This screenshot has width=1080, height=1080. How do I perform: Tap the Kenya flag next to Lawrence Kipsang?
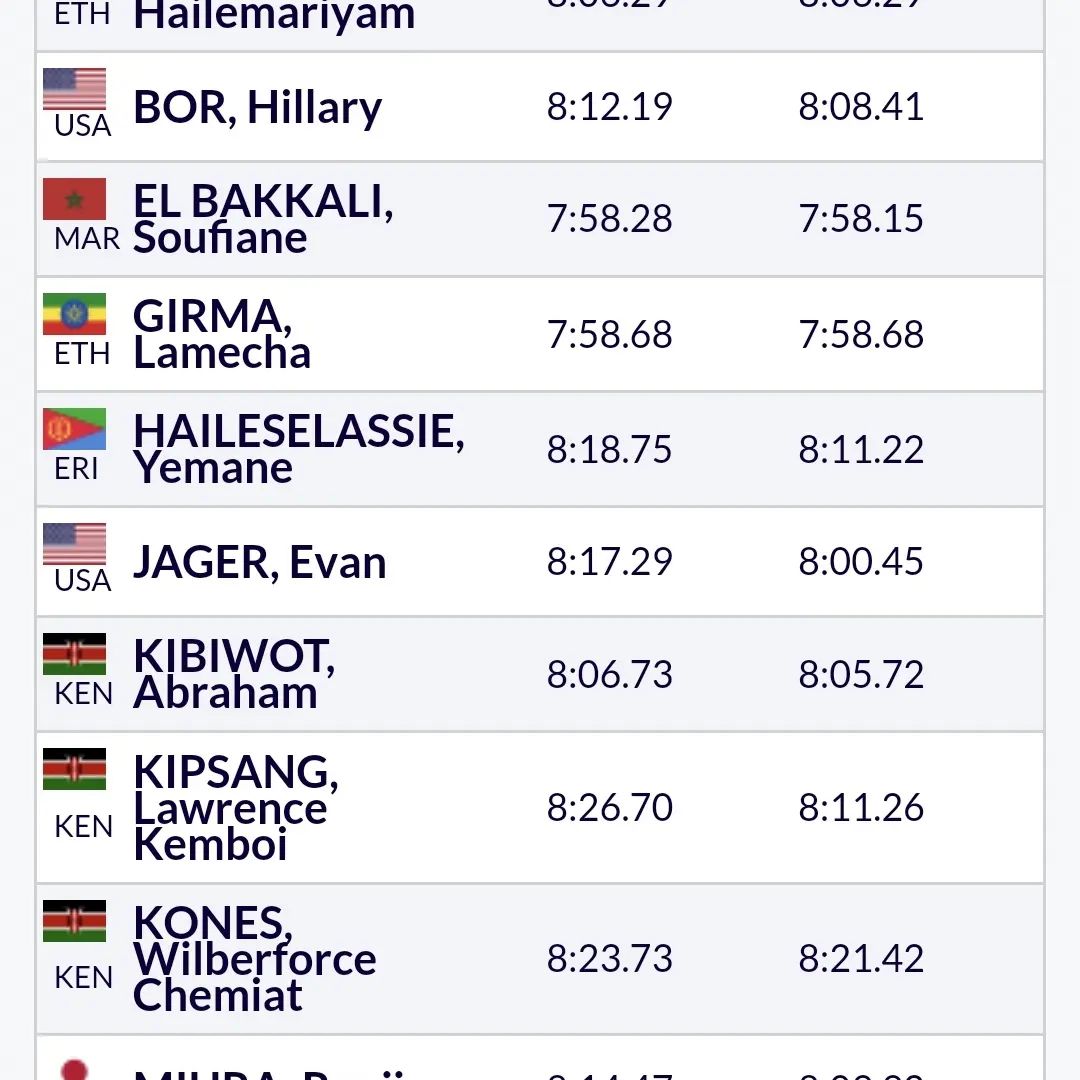coord(74,770)
